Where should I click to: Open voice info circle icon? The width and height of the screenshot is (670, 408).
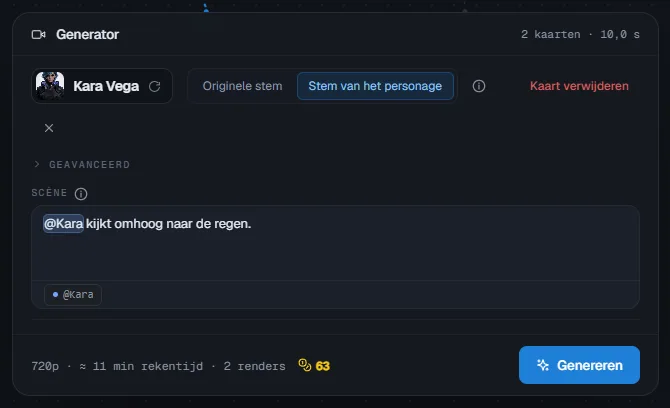tap(479, 86)
